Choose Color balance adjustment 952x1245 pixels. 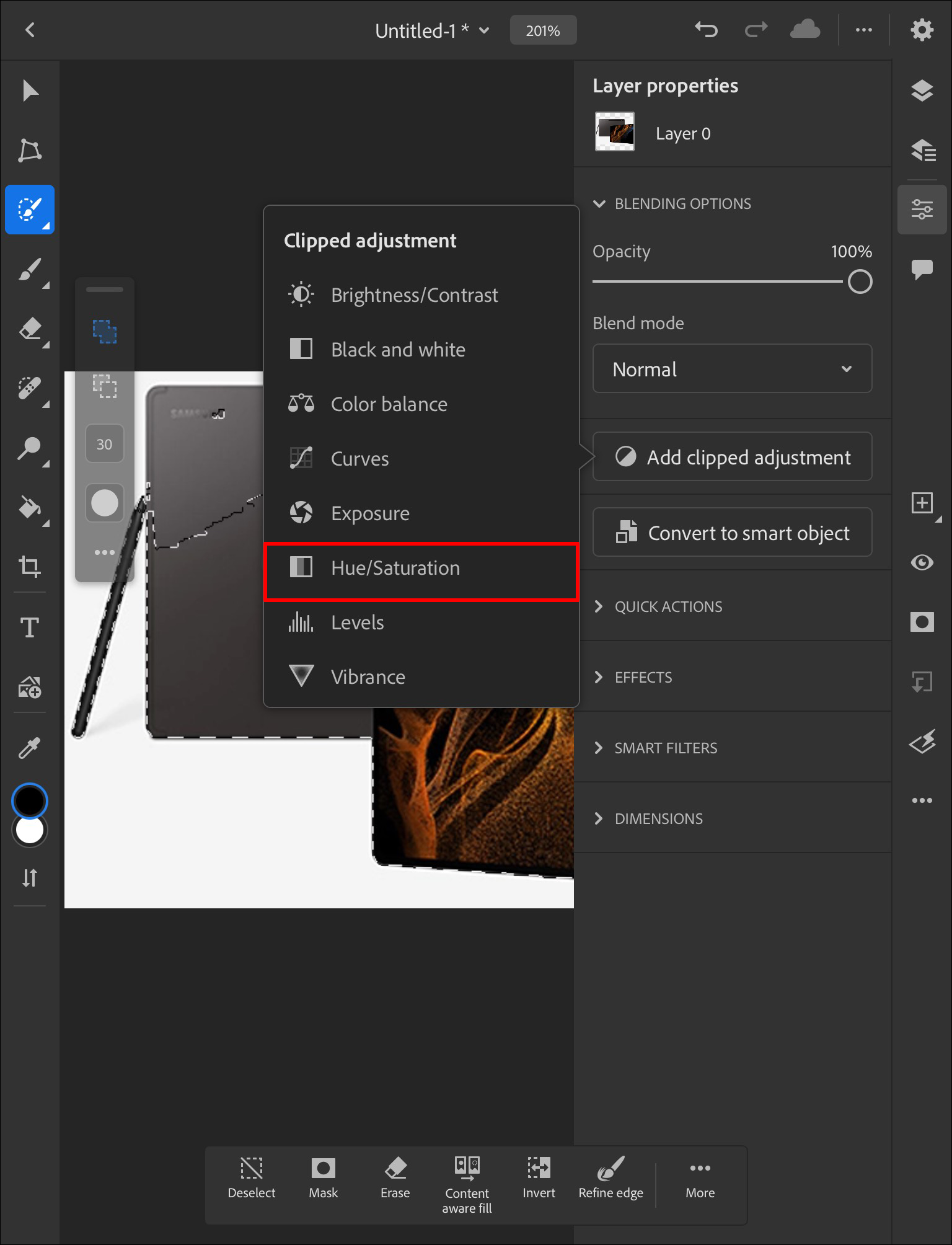pos(421,404)
